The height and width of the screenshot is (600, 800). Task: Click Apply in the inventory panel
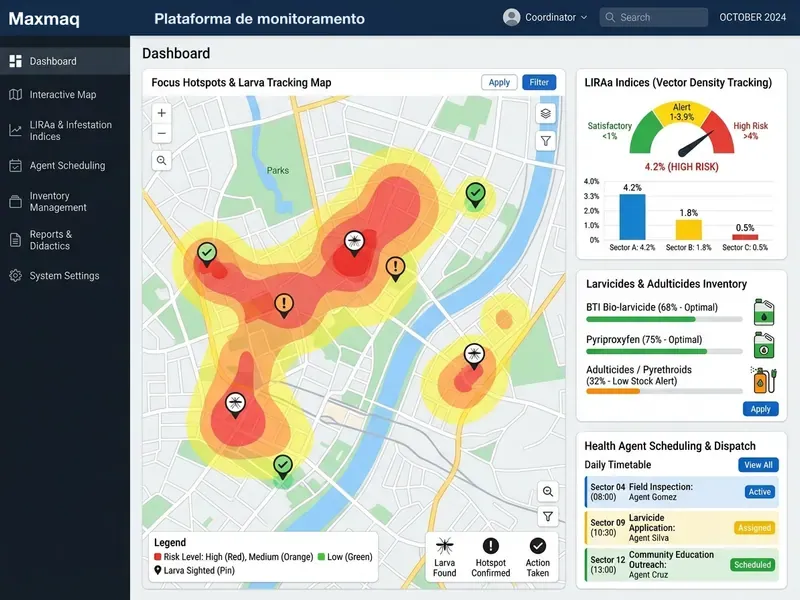pyautogui.click(x=761, y=409)
